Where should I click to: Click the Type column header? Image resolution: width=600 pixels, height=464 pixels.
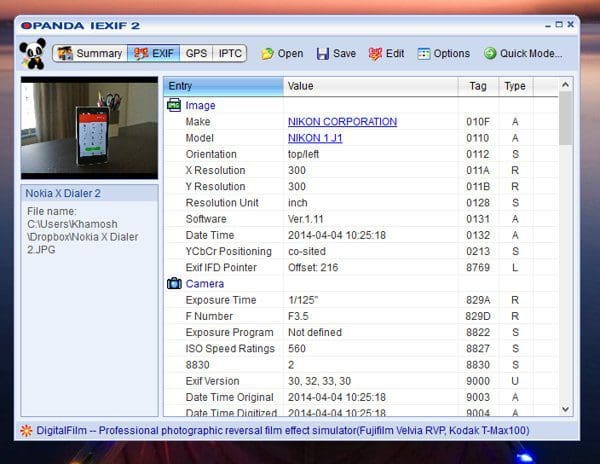point(515,86)
